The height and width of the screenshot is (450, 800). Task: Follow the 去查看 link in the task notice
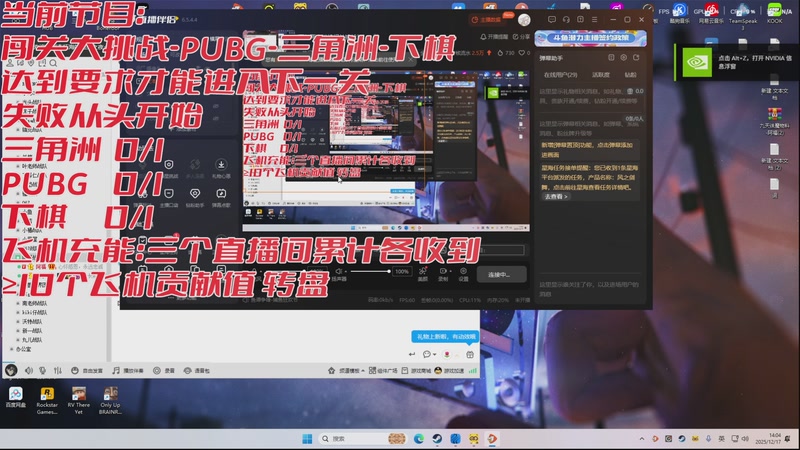tap(555, 196)
